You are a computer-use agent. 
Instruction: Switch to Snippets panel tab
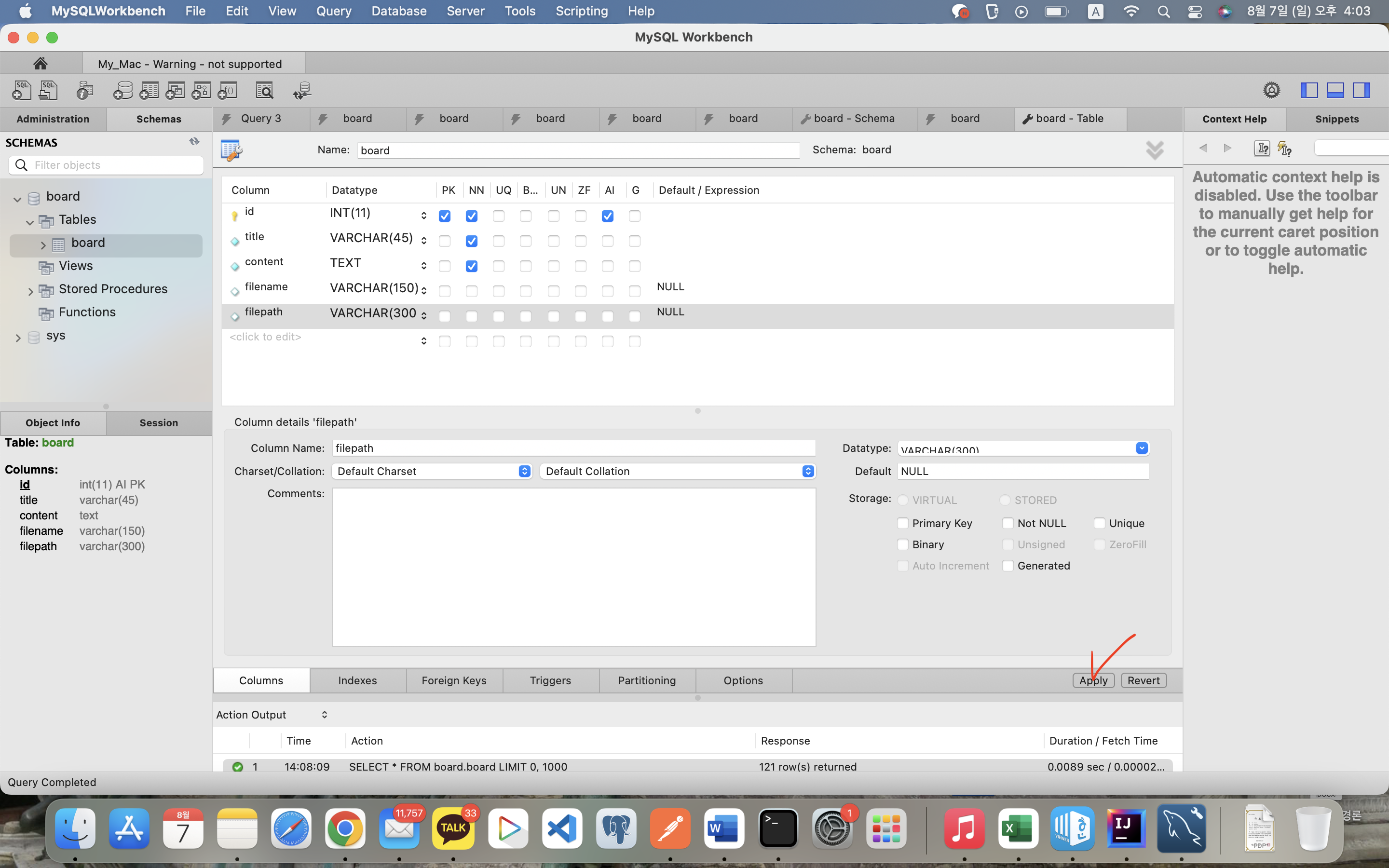pyautogui.click(x=1337, y=119)
